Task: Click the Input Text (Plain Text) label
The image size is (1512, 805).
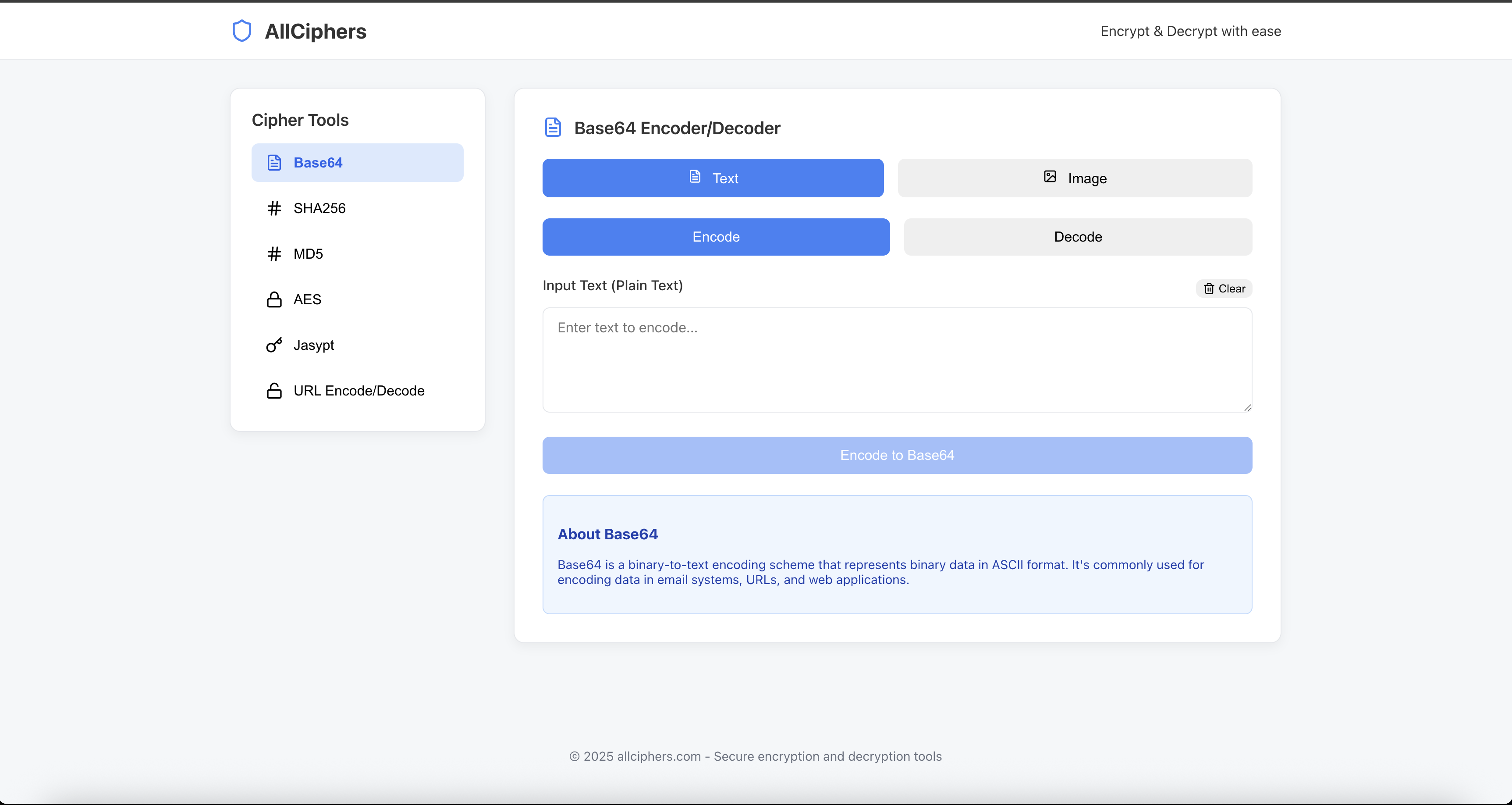Action: pyautogui.click(x=612, y=285)
